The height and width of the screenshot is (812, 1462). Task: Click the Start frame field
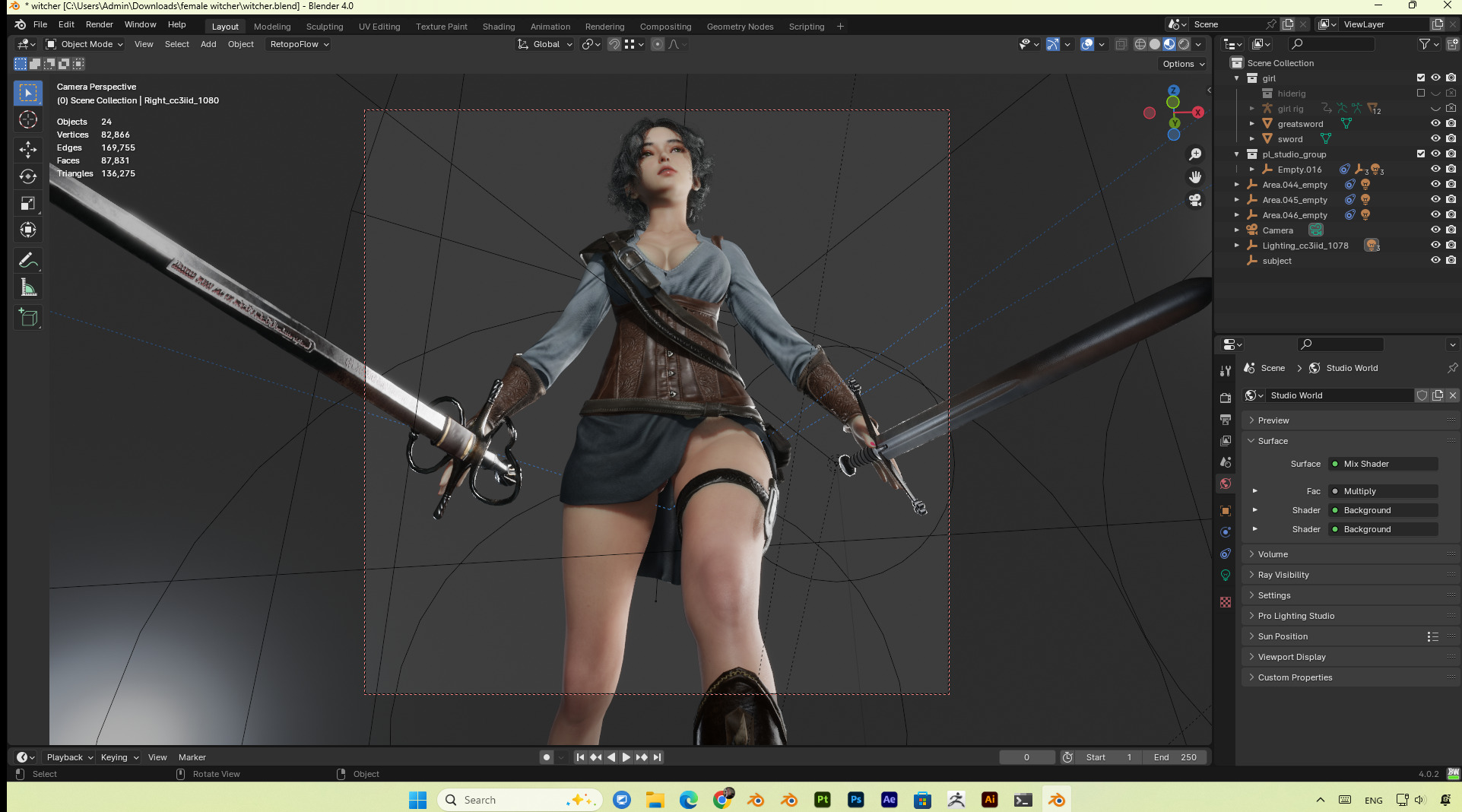tap(1109, 757)
